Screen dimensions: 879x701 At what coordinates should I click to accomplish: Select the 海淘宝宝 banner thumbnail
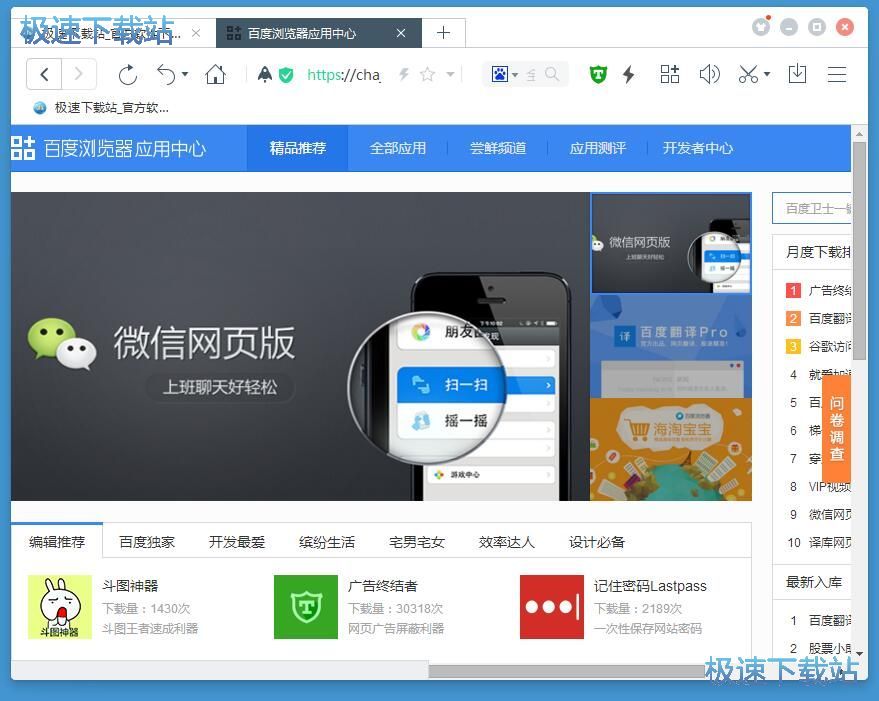coord(671,449)
